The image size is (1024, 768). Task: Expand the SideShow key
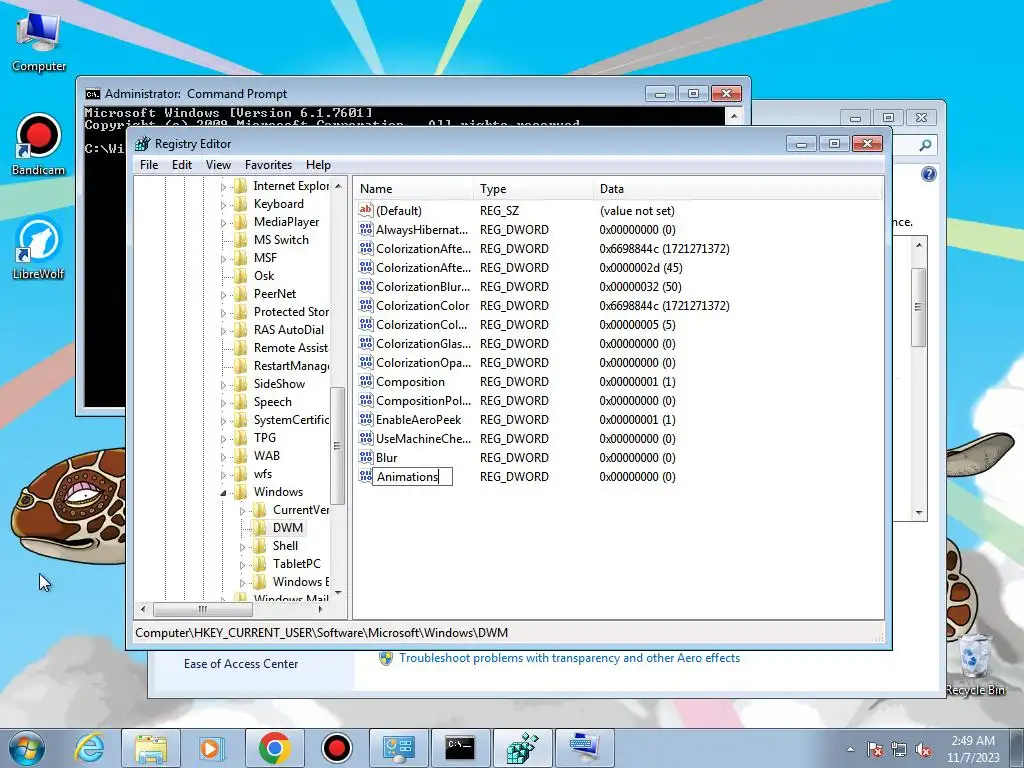223,385
